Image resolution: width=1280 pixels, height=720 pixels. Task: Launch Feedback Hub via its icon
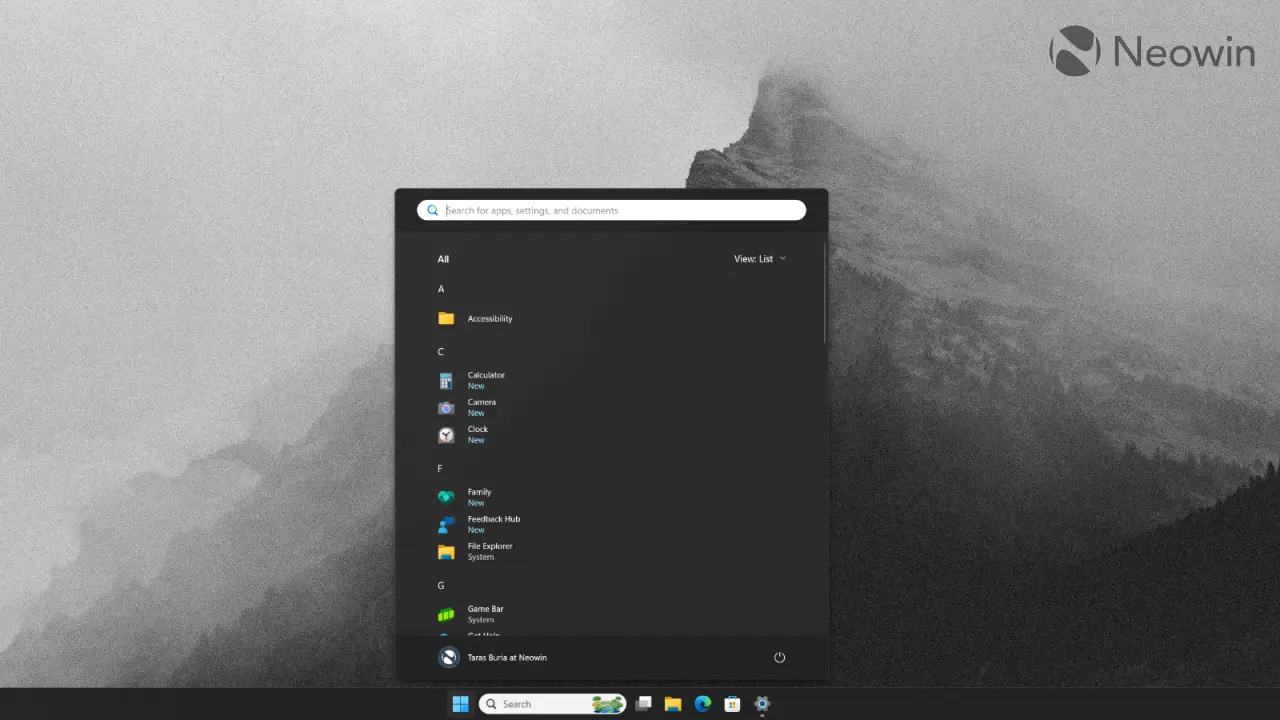446,524
